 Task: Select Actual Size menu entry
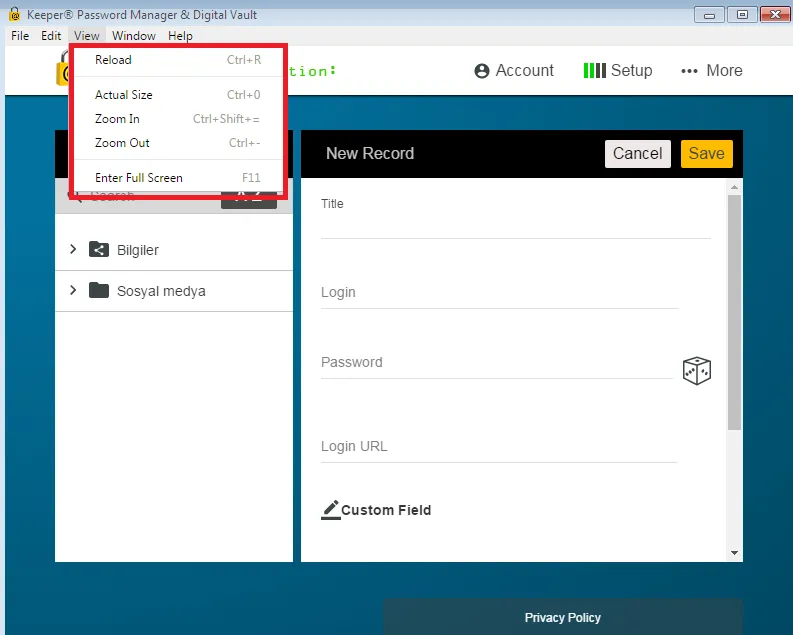[178, 95]
